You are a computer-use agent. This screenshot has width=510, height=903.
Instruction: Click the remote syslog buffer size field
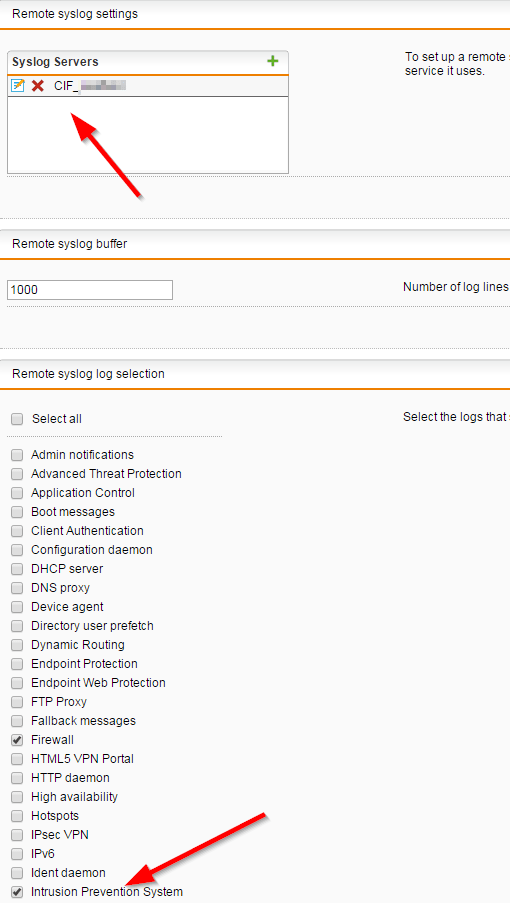click(x=90, y=290)
